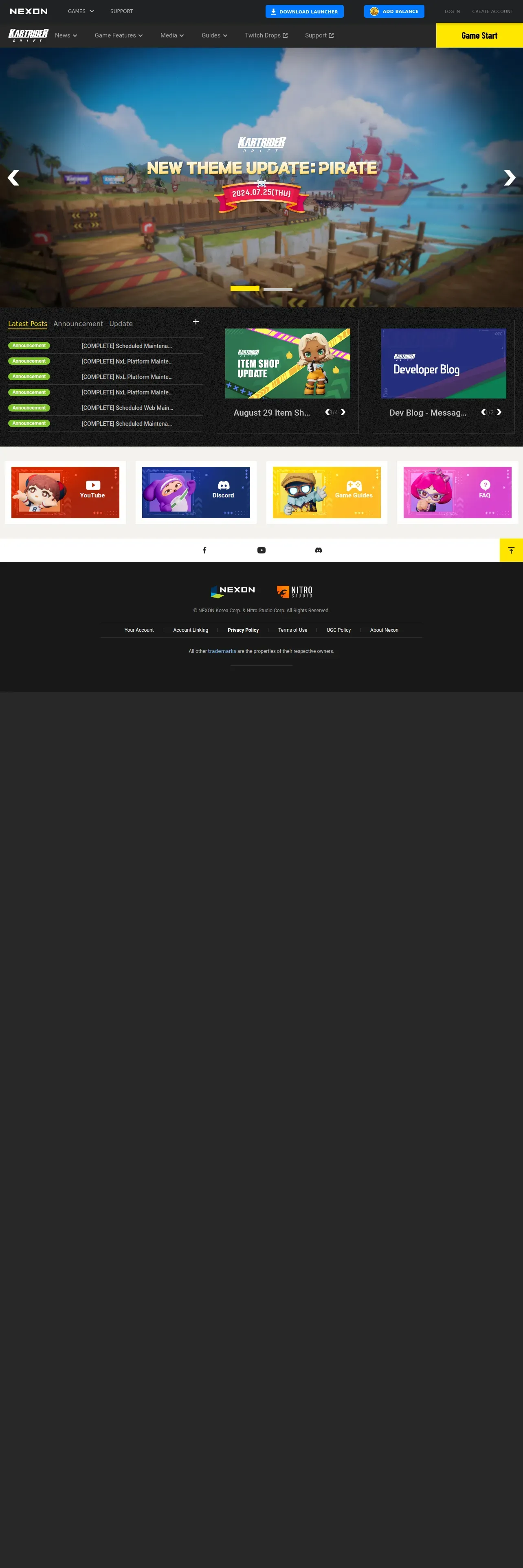The image size is (523, 1568).
Task: Open the Item Shop Update thumbnail
Action: point(288,364)
